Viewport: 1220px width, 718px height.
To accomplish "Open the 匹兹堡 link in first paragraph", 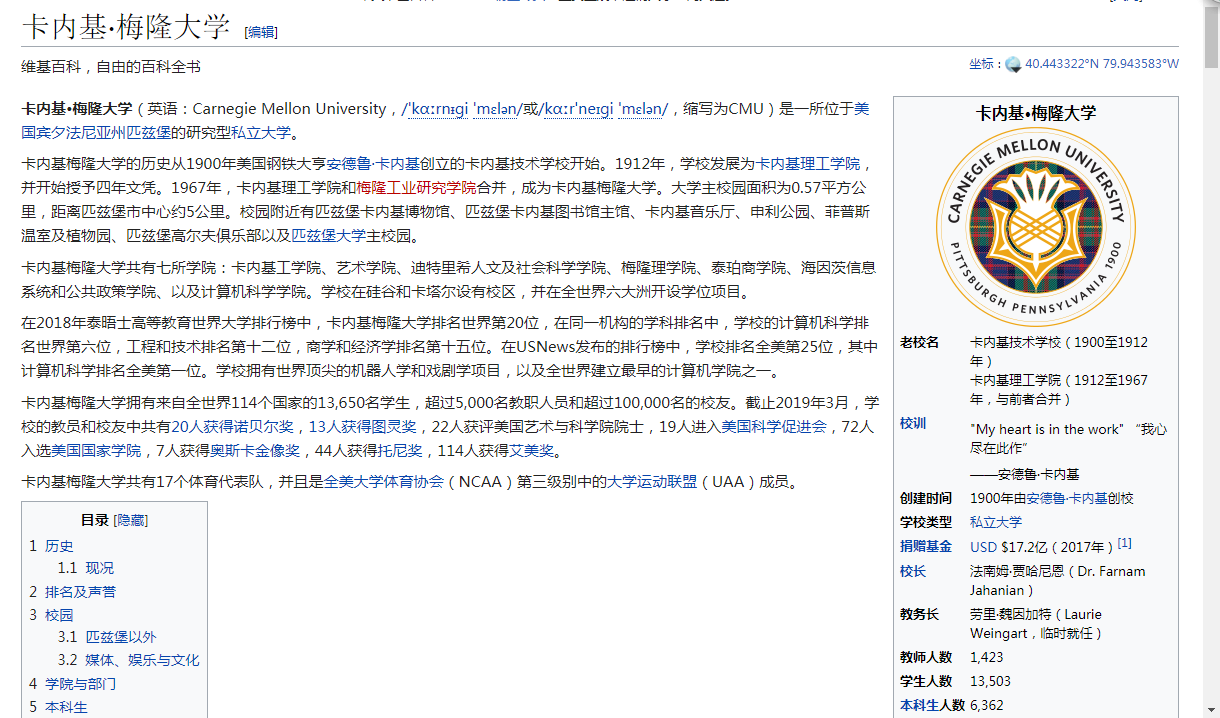I will [x=148, y=133].
